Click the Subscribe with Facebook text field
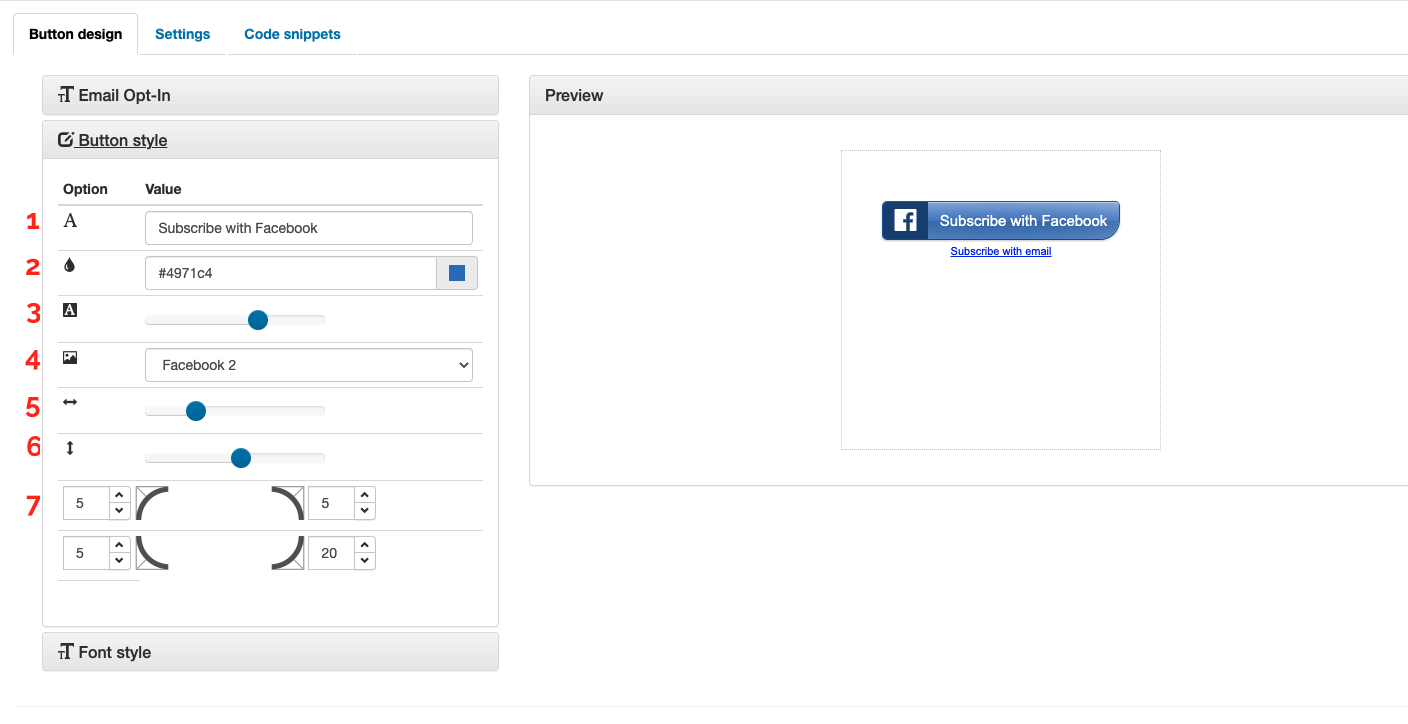1408x724 pixels. coord(309,228)
